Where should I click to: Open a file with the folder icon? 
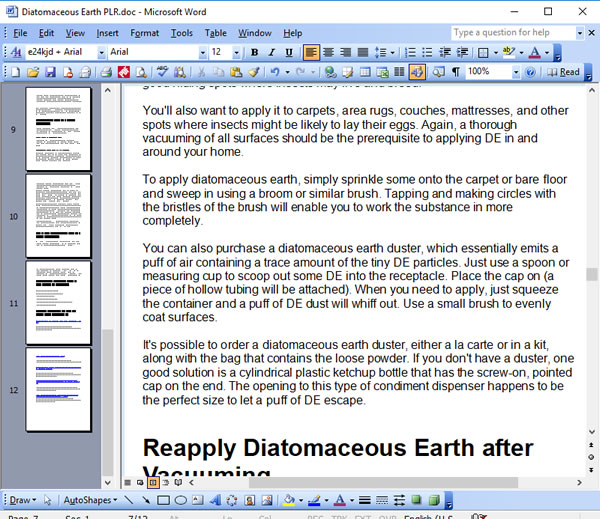(33, 72)
